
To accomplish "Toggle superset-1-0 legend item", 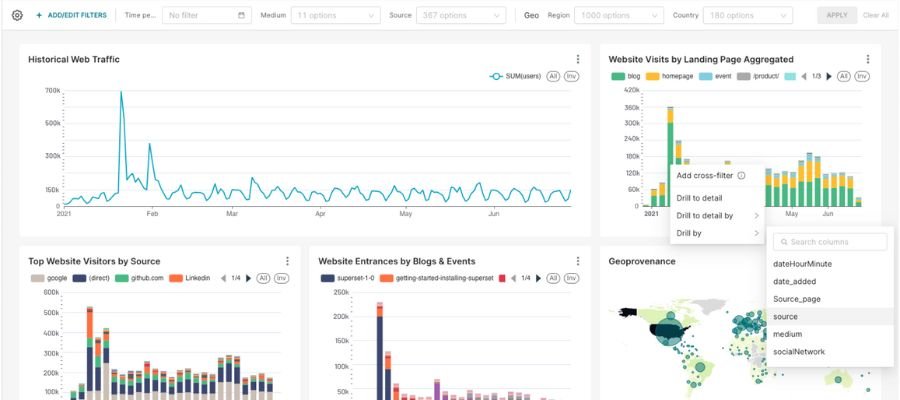I will pyautogui.click(x=347, y=278).
